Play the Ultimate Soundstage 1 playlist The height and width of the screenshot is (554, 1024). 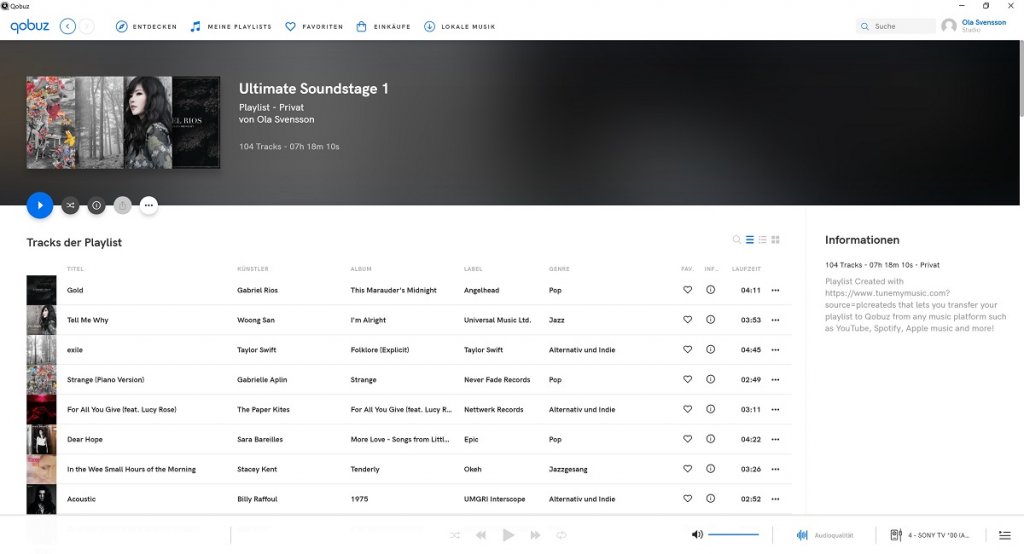[40, 205]
